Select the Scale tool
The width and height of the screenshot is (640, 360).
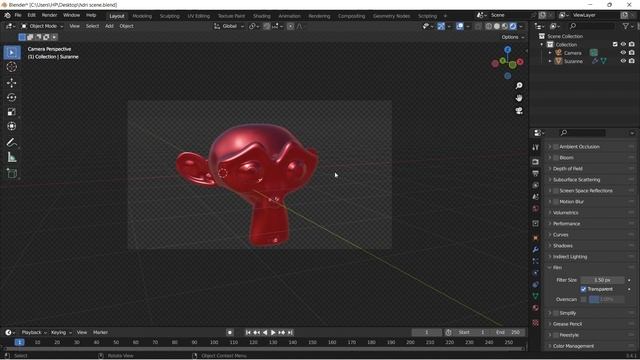(x=12, y=112)
